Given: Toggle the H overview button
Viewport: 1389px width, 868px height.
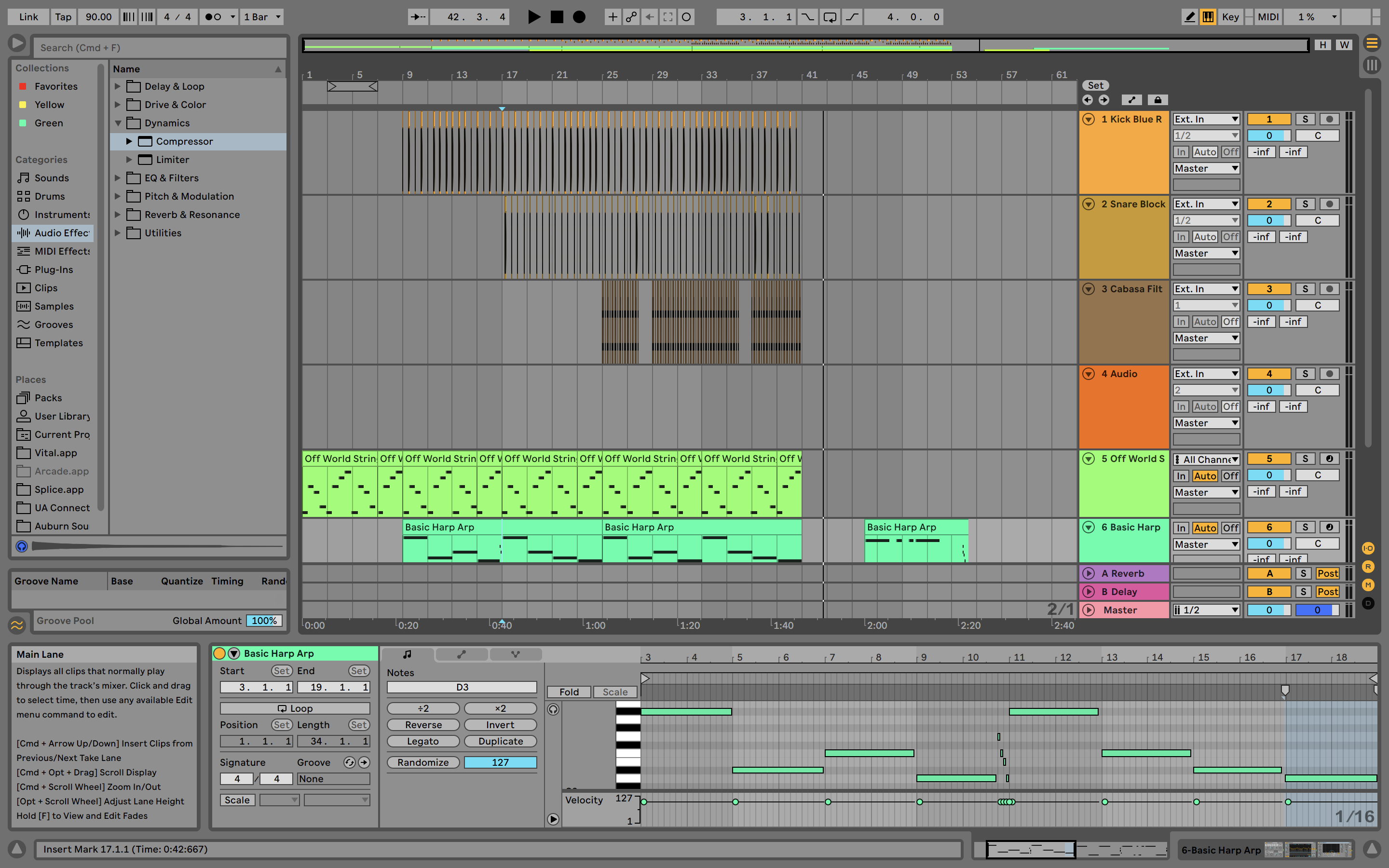Looking at the screenshot, I should pos(1322,44).
